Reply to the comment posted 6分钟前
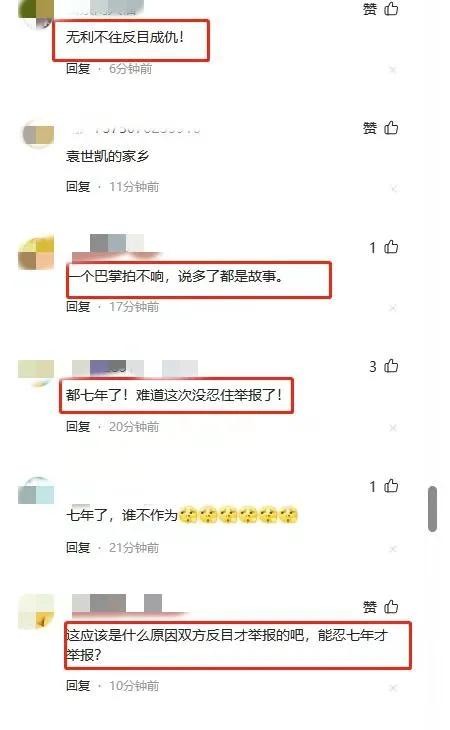Viewport: 450px width, 730px height. (x=78, y=69)
